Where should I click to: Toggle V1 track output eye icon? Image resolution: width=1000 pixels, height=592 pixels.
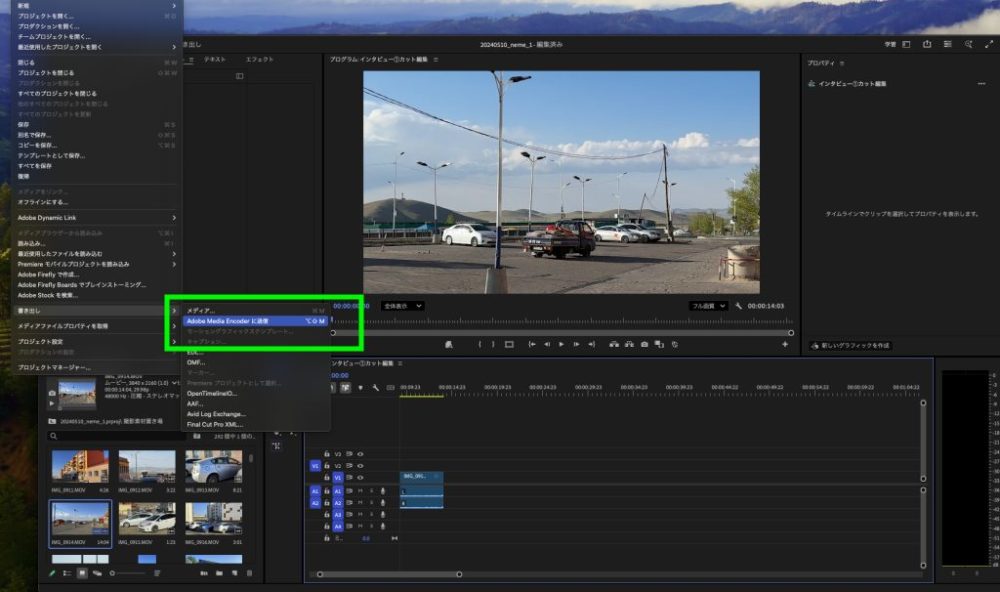click(x=360, y=478)
